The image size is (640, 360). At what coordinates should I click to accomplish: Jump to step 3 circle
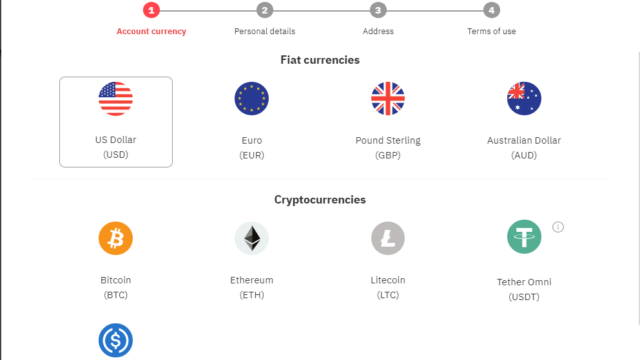(378, 10)
